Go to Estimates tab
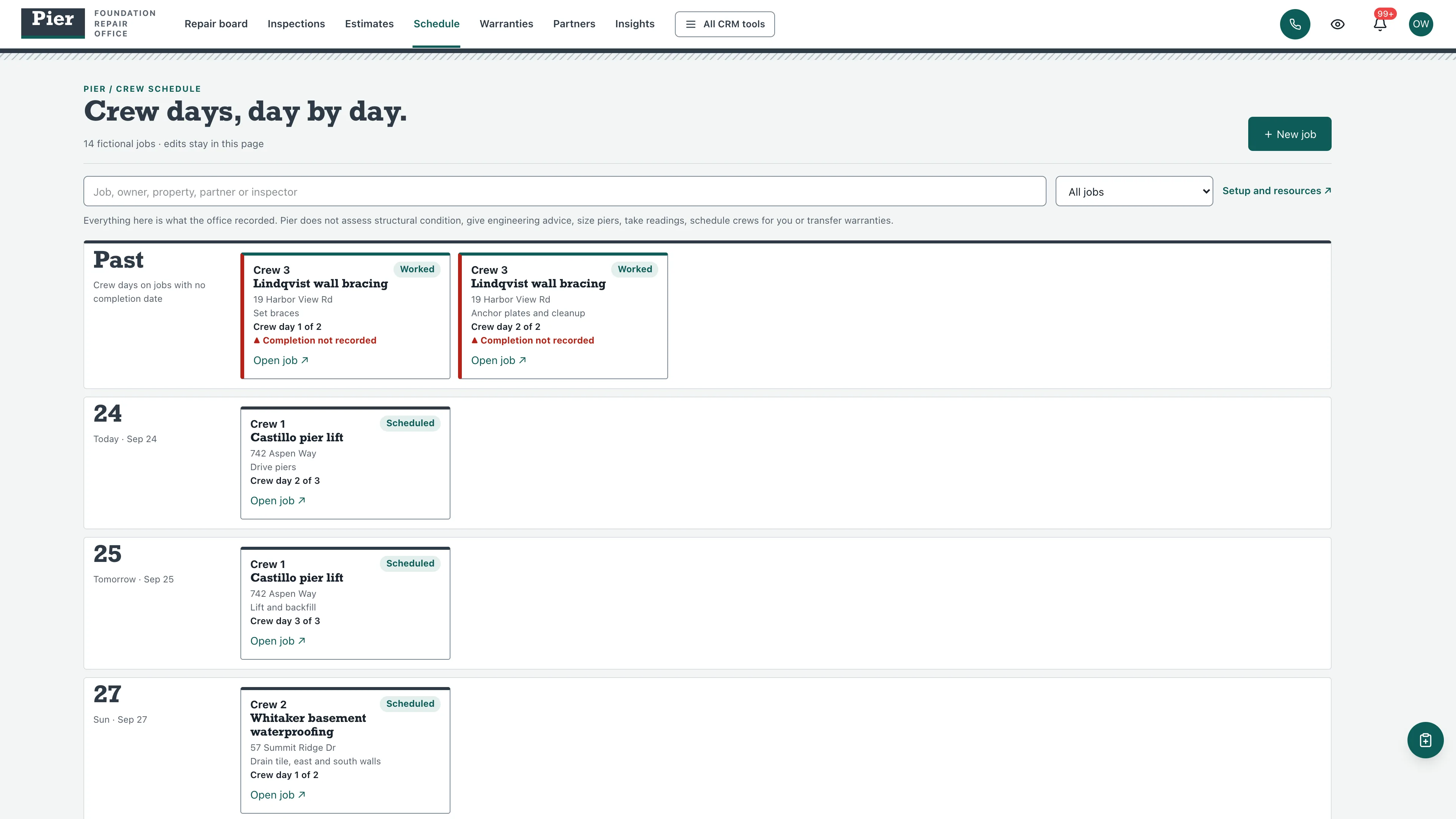 pos(369,24)
